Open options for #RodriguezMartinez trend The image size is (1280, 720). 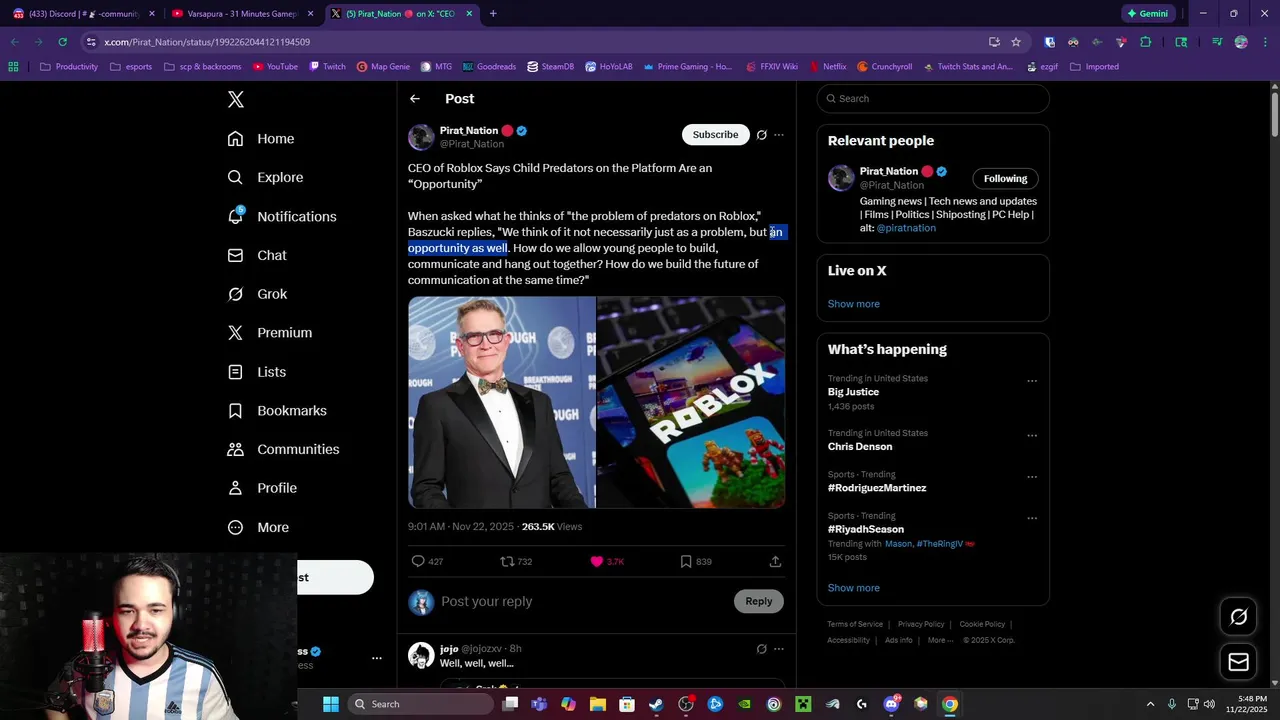click(1032, 477)
